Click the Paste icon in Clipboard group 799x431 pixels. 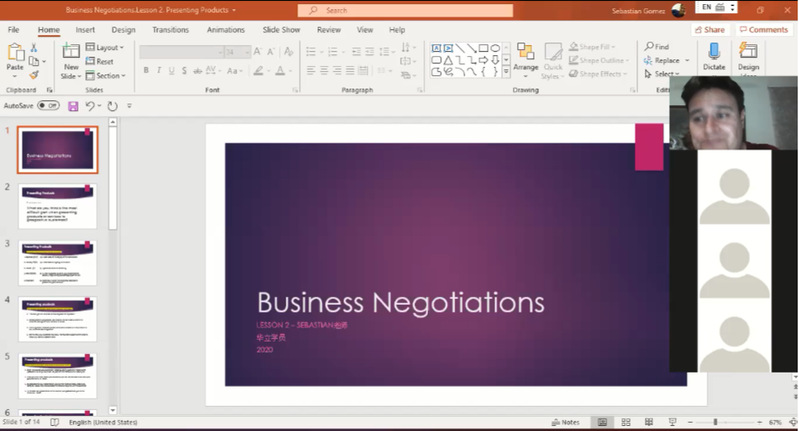[15, 53]
